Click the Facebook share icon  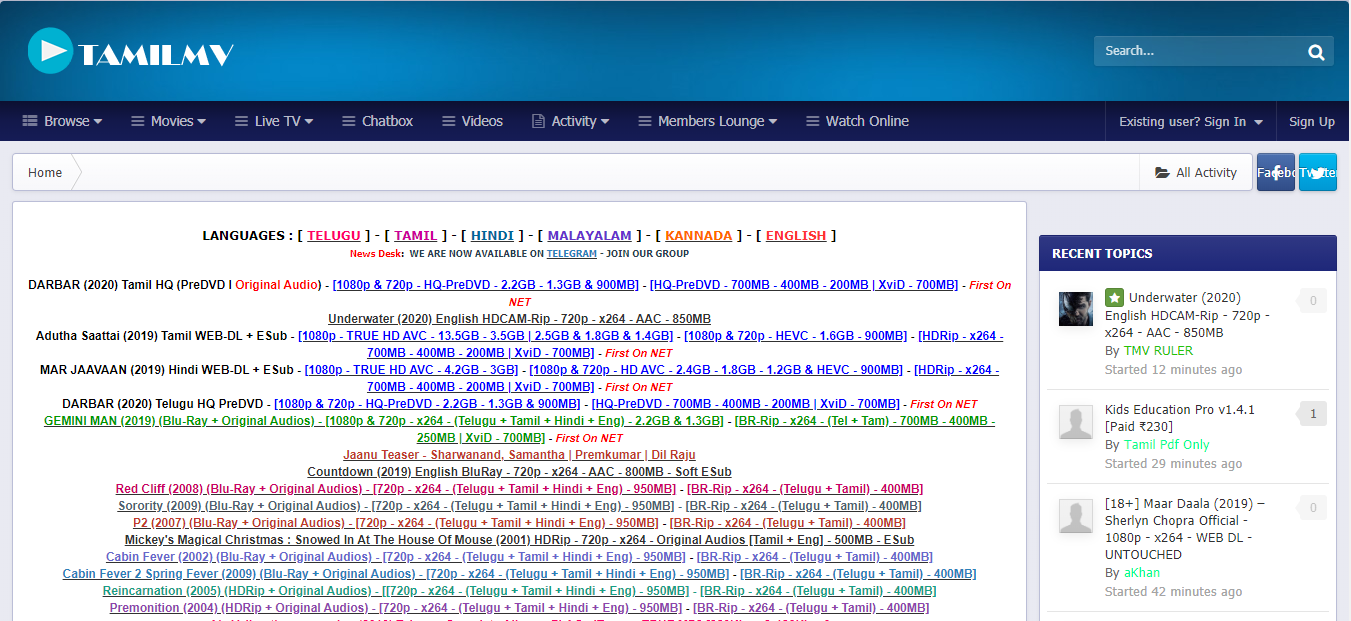[1276, 172]
